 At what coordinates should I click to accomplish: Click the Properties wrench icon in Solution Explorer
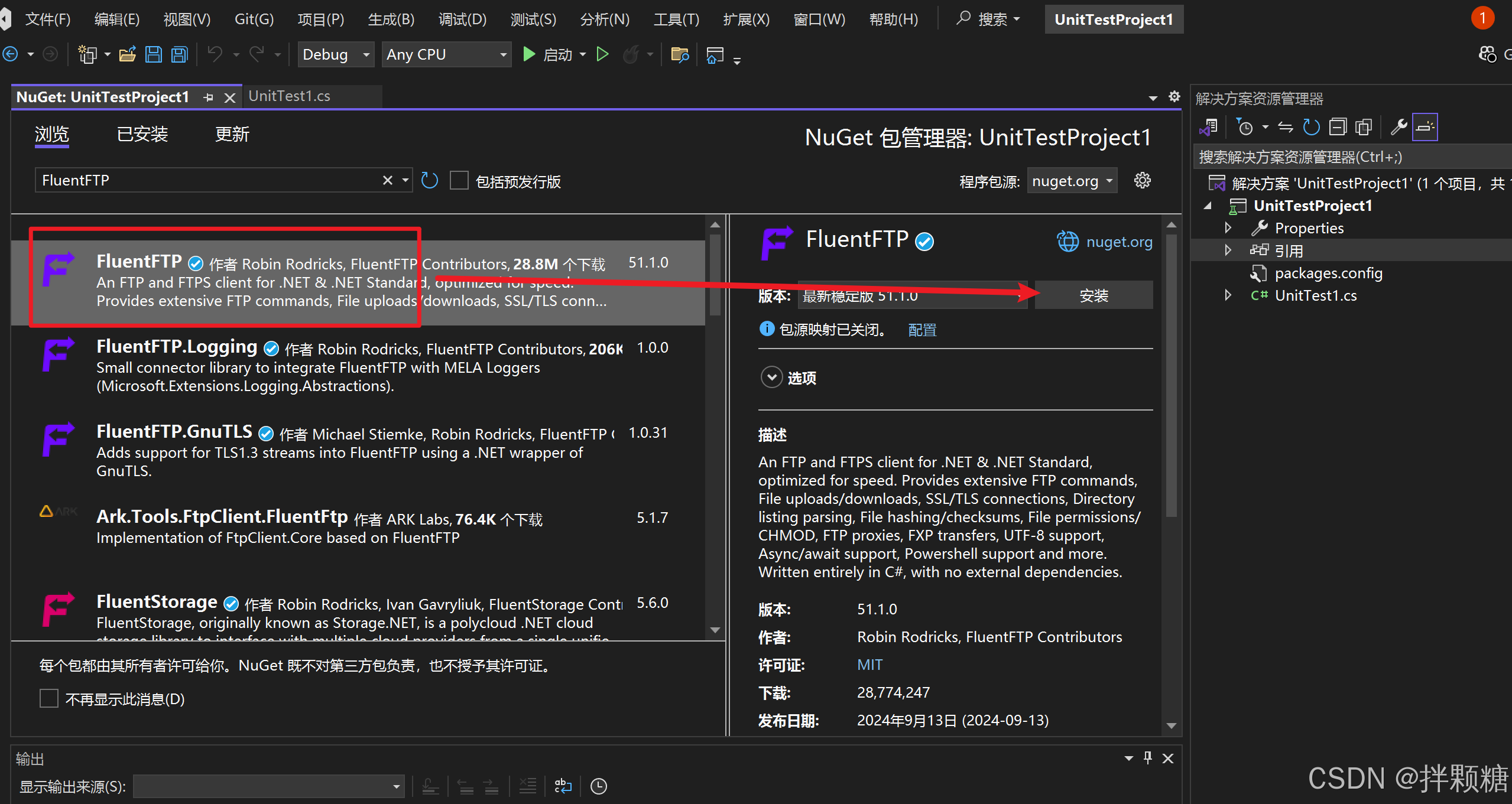pyautogui.click(x=1399, y=126)
